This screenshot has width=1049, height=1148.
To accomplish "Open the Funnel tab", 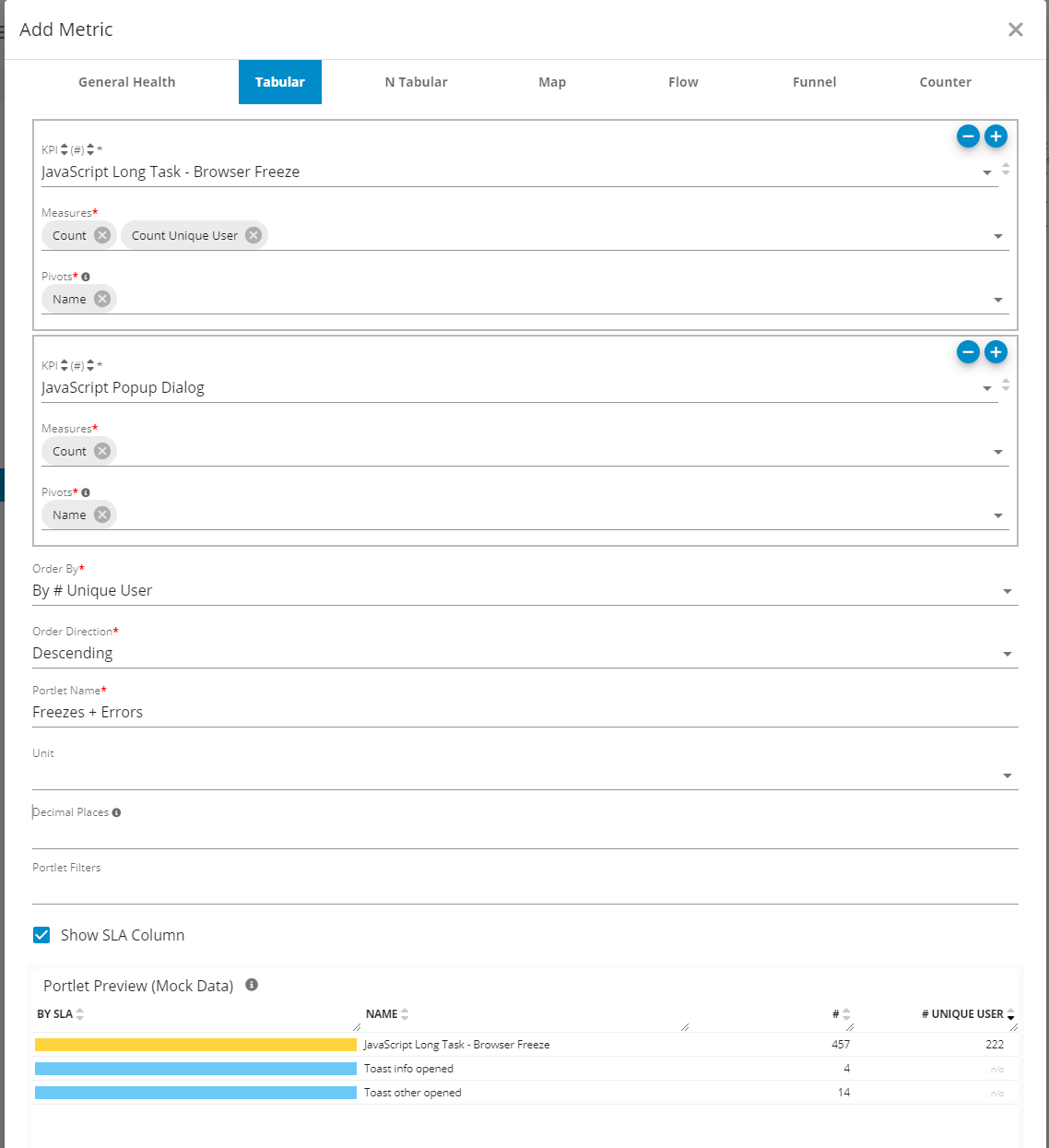I will point(814,82).
